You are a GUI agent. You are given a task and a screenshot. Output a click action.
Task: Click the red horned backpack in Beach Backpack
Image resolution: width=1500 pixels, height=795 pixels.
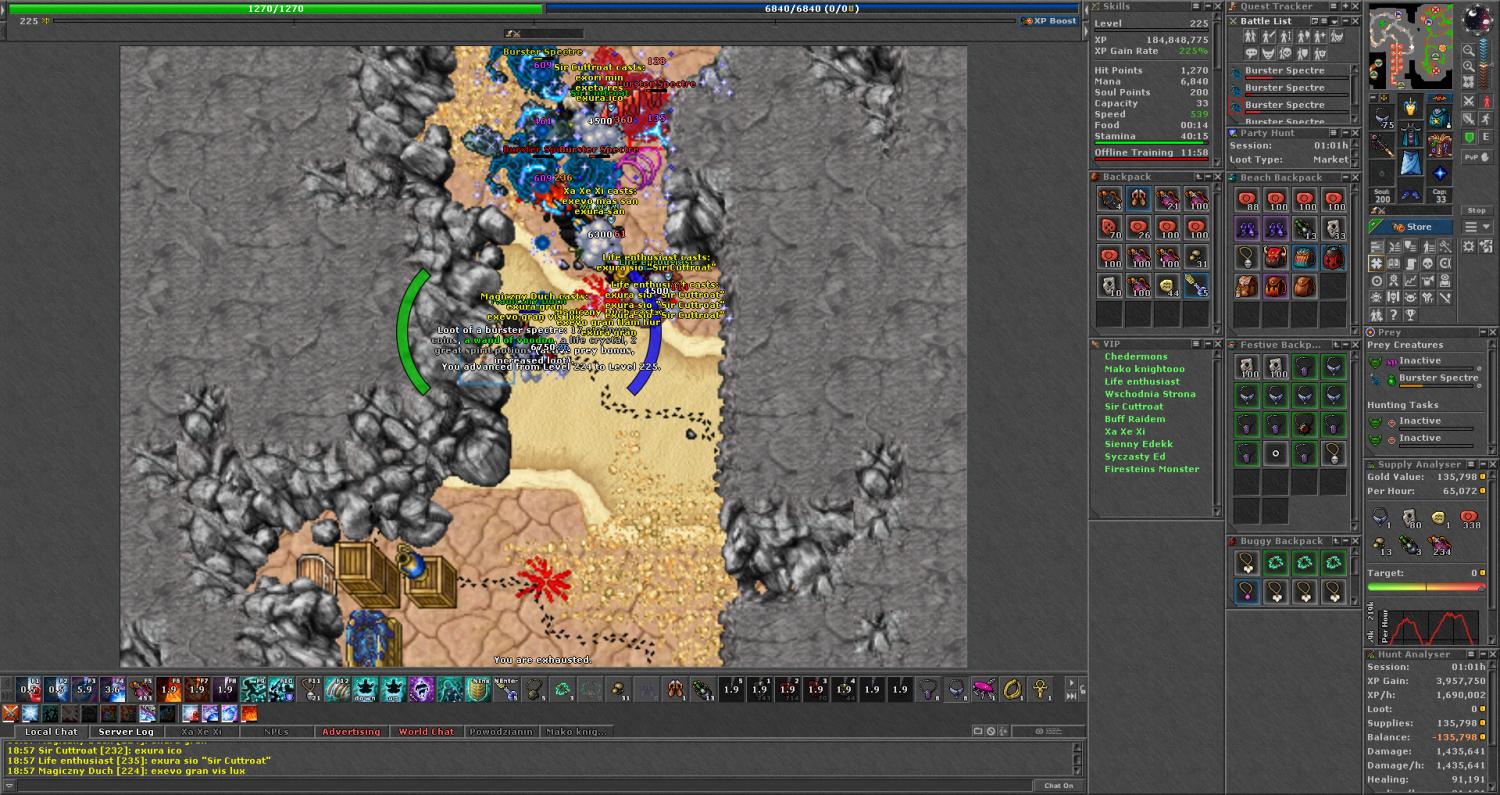1275,257
